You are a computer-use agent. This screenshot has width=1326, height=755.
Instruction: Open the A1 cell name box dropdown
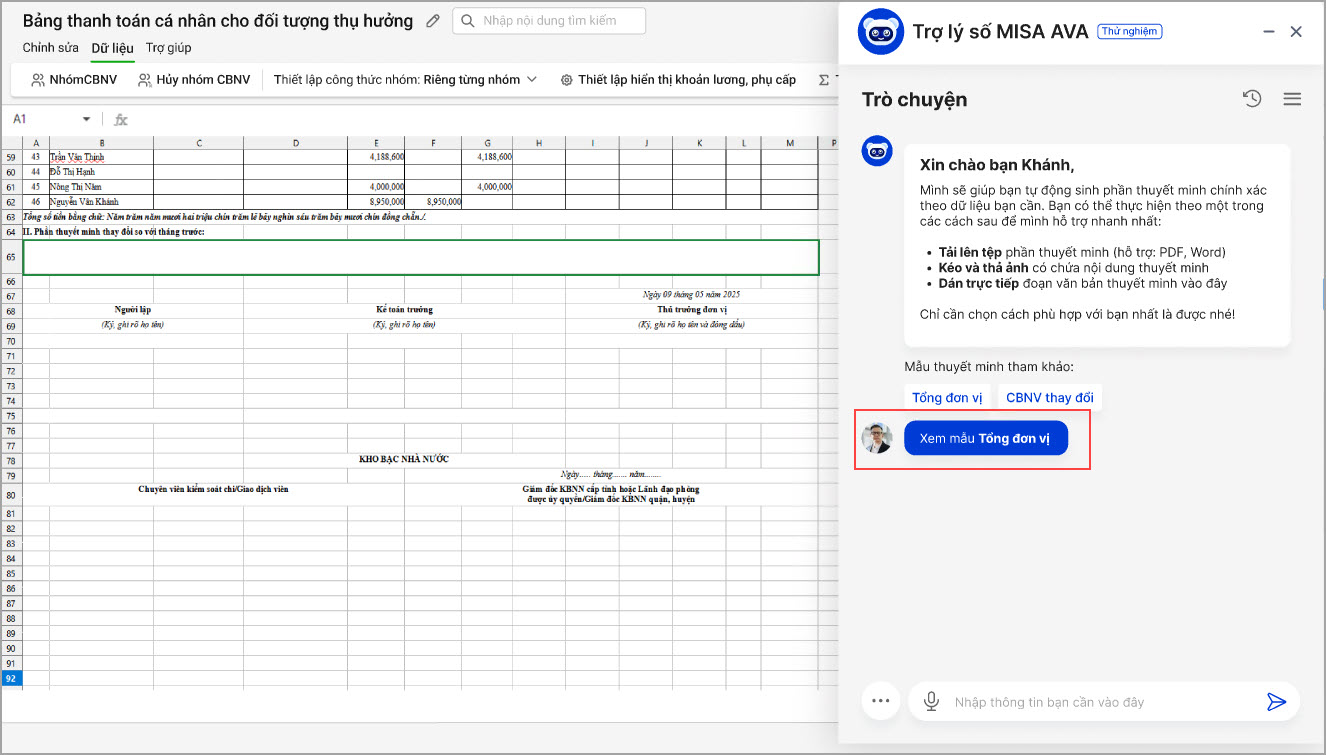click(85, 120)
